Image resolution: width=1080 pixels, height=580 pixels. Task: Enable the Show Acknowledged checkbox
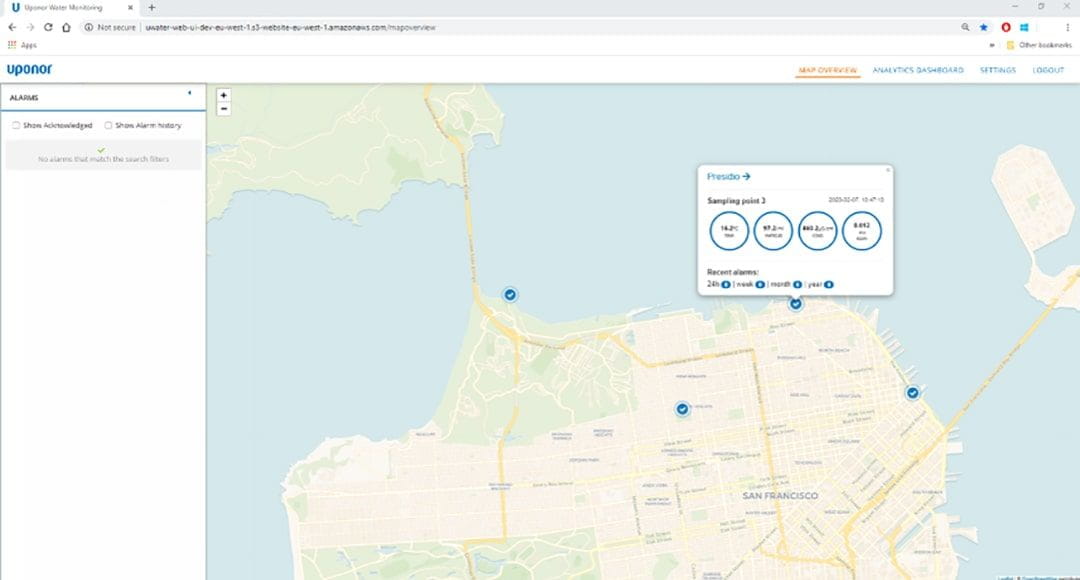16,126
